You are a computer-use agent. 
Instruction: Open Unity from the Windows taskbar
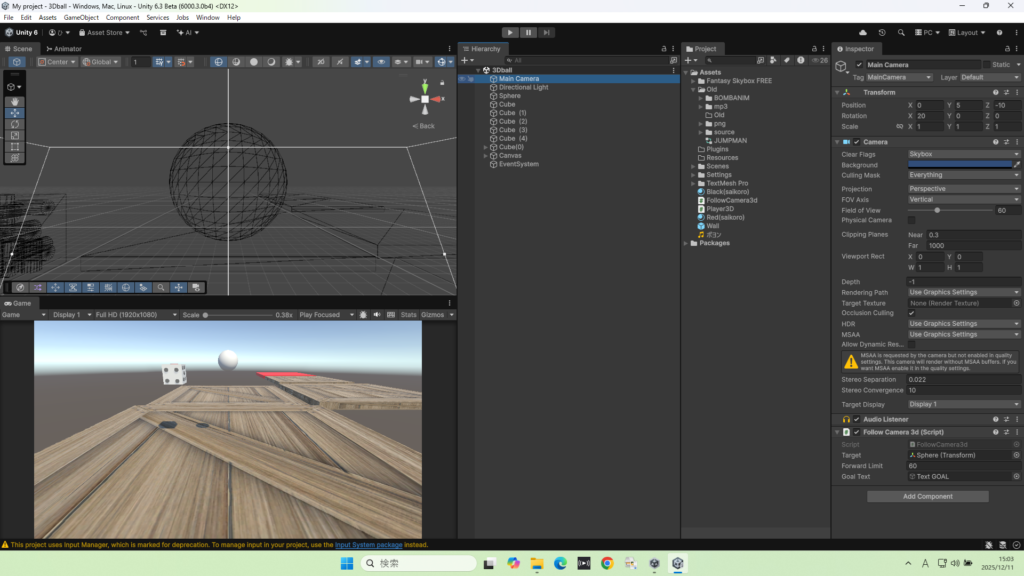(x=679, y=564)
